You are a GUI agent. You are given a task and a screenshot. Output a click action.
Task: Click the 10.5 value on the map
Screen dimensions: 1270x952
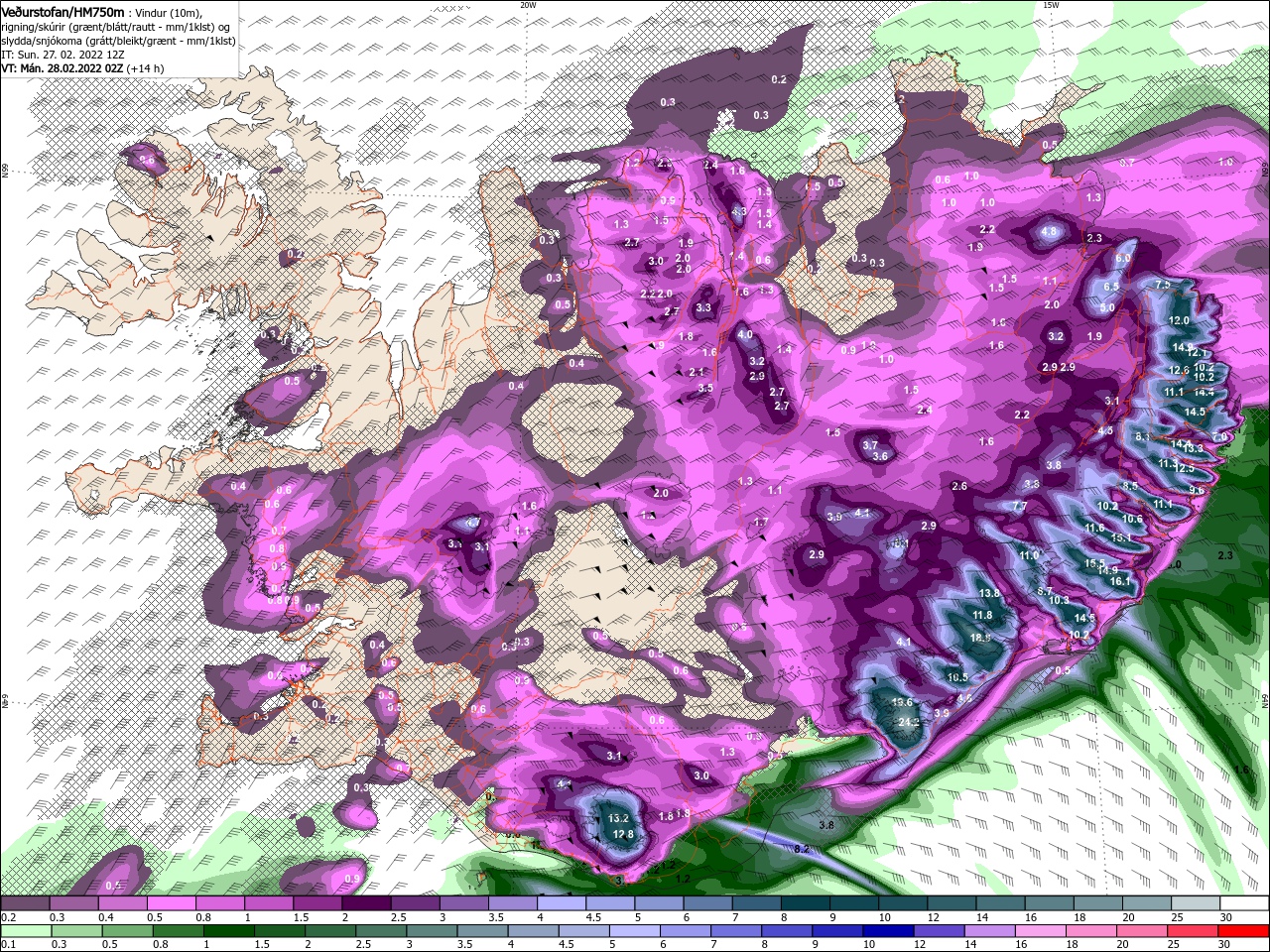coord(957,677)
